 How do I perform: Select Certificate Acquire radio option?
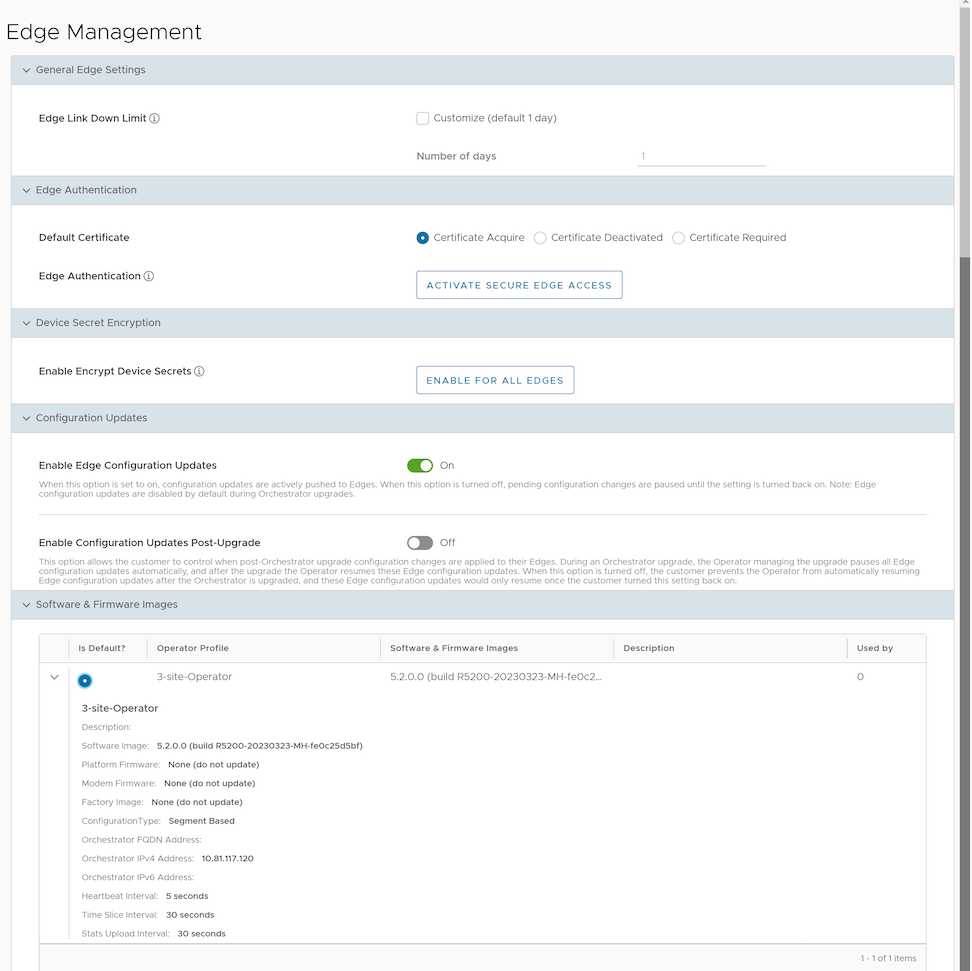[x=423, y=238]
